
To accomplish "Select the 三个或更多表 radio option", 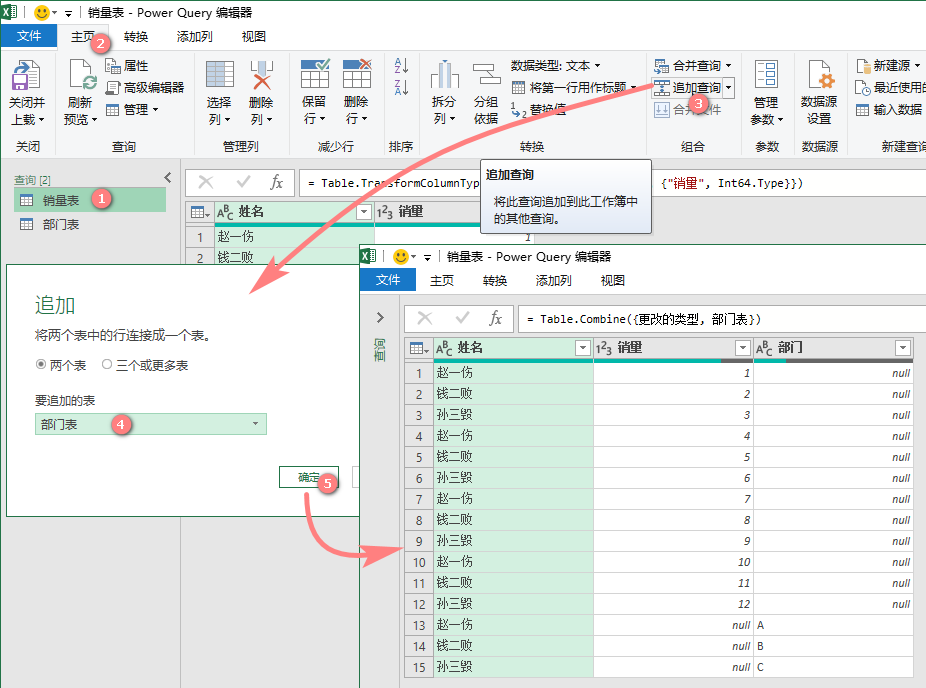I will coord(107,363).
